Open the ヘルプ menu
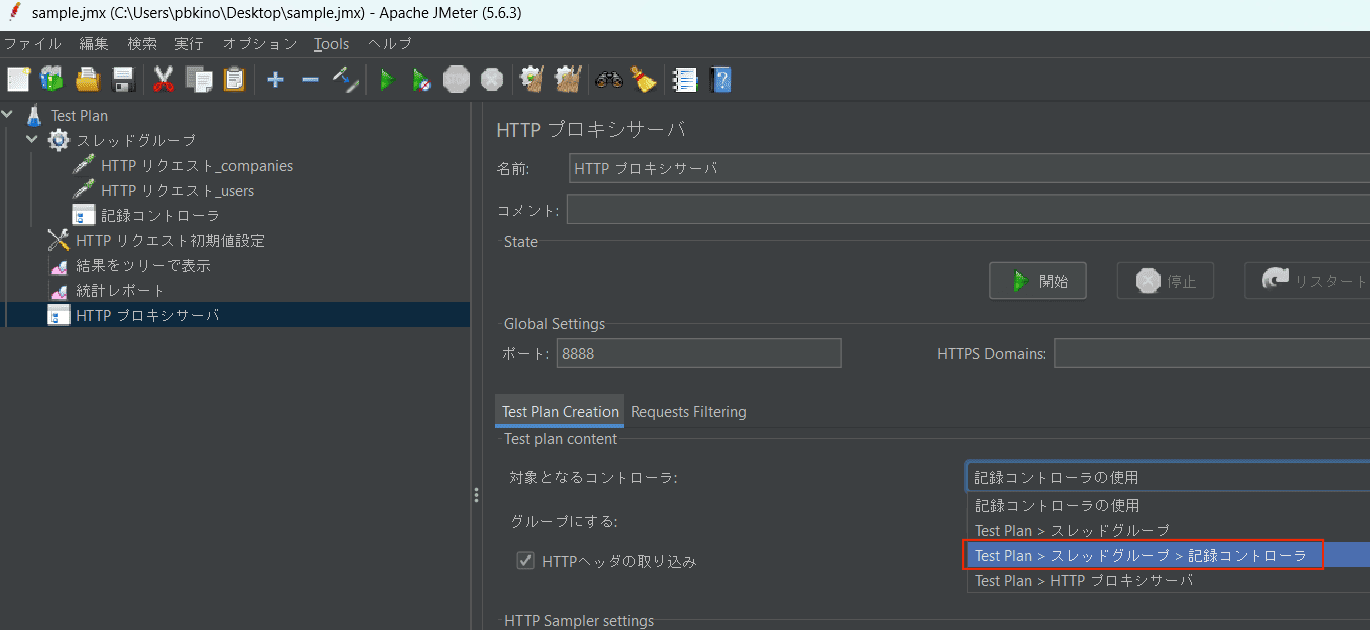The width and height of the screenshot is (1370, 630). click(390, 44)
